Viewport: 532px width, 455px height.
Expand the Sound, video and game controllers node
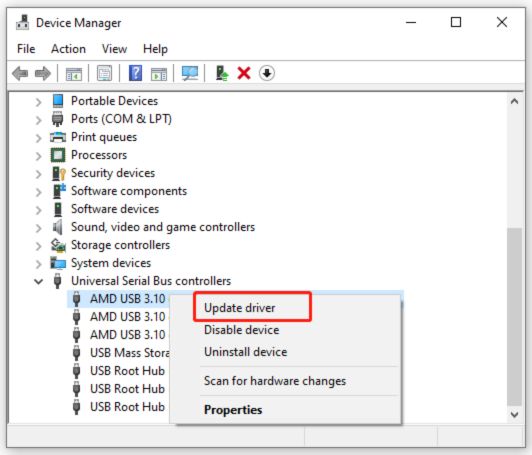39,228
